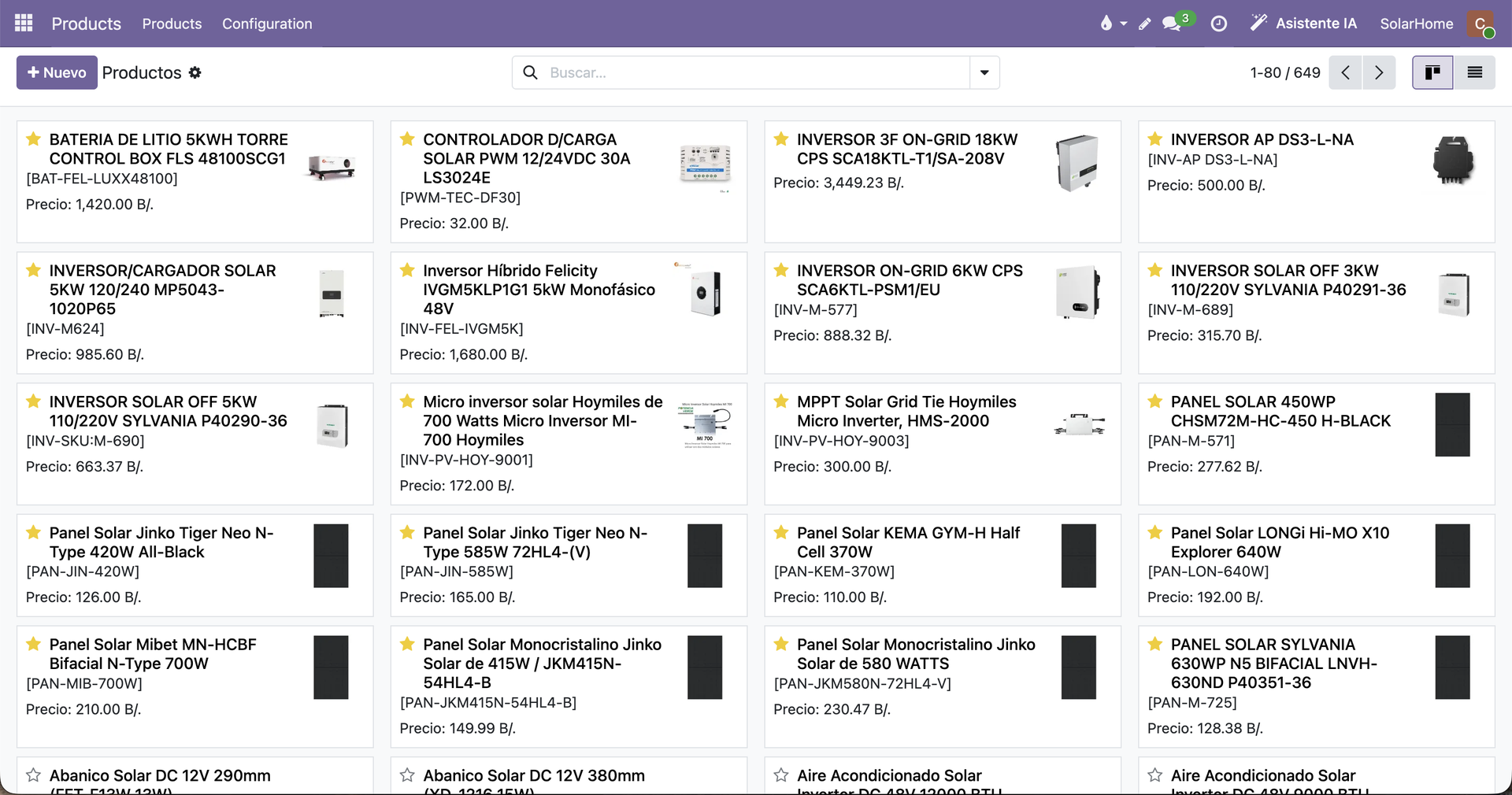This screenshot has width=1512, height=795.
Task: Click the Asistente IA magic wand icon
Action: (1258, 23)
